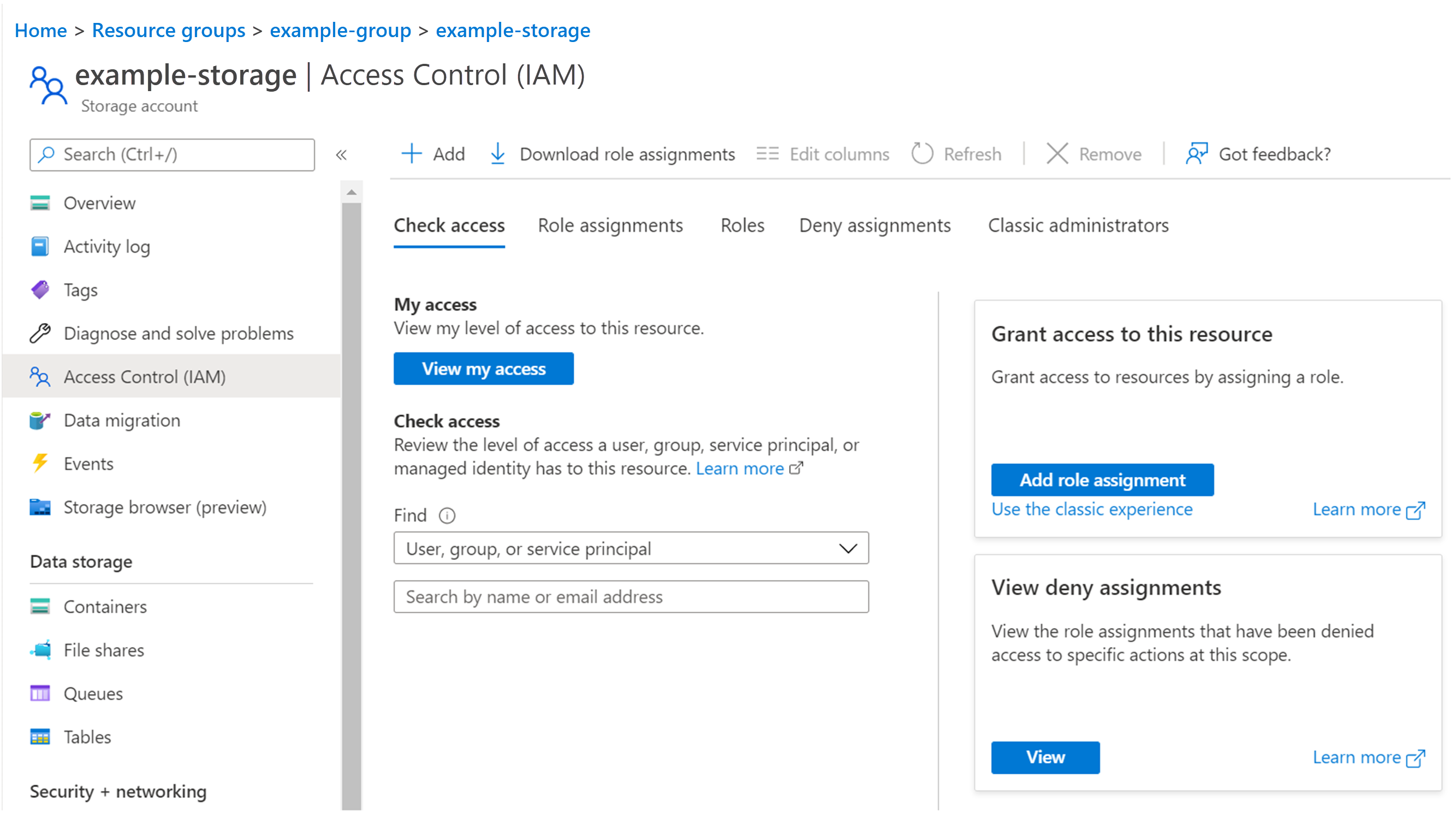The width and height of the screenshot is (1456, 813).
Task: Switch to Classic administrators tab
Action: 1078,225
